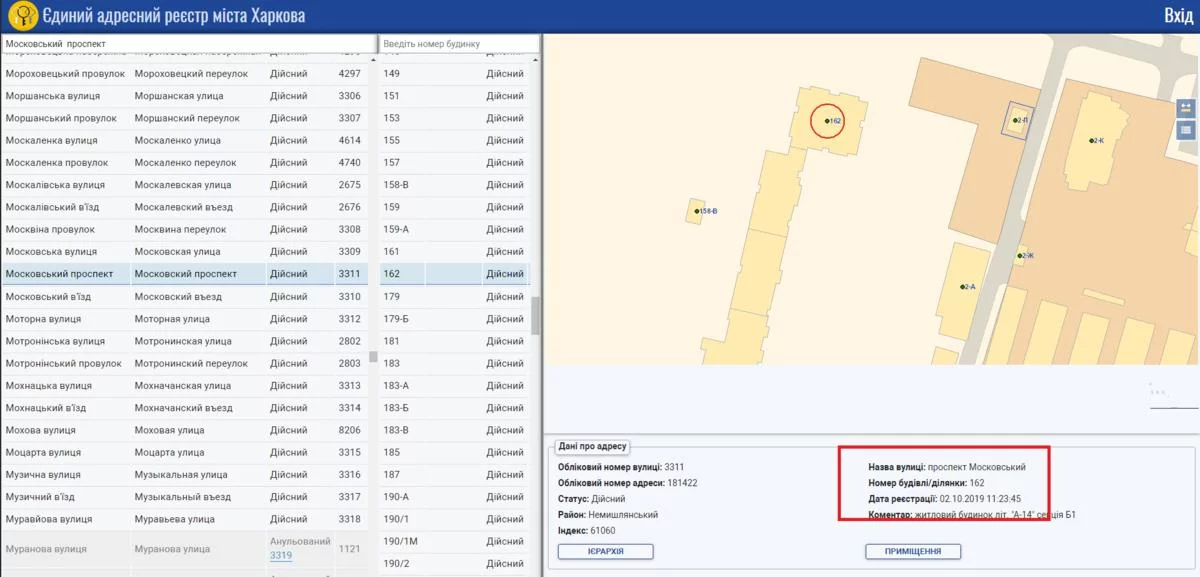
Task: Click the building number input field
Action: click(459, 44)
